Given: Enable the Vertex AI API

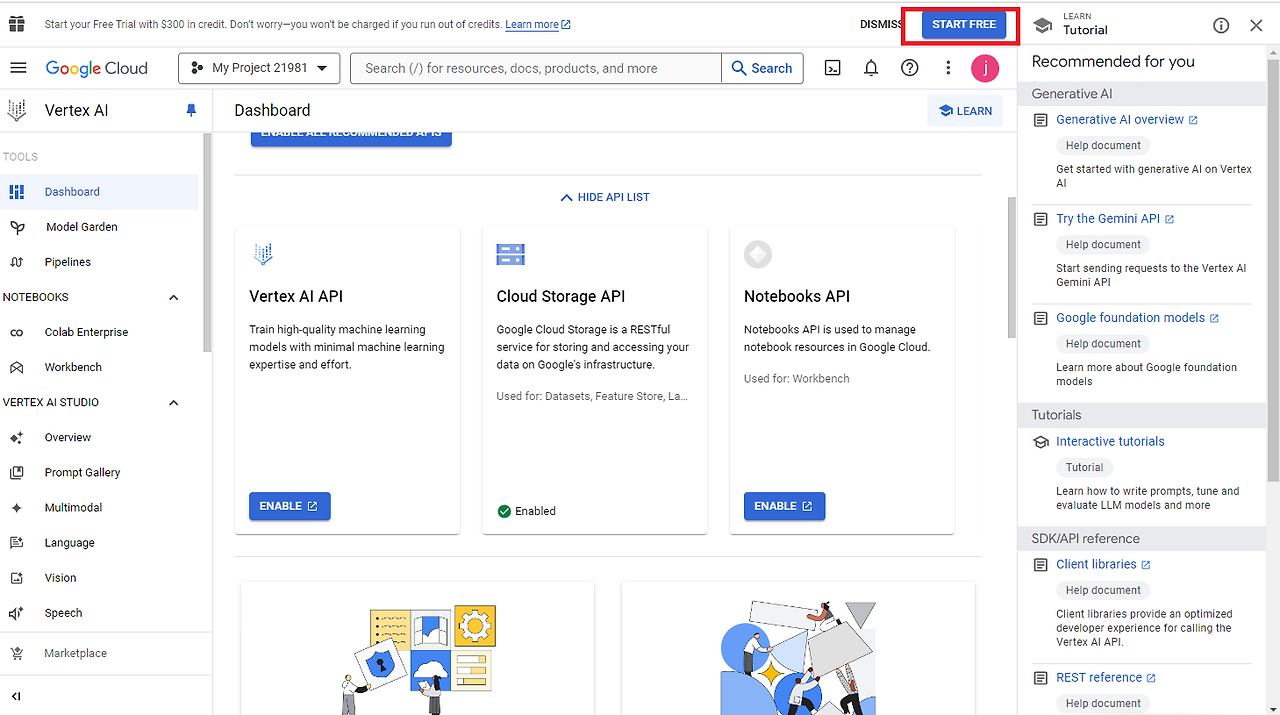Looking at the screenshot, I should 290,506.
